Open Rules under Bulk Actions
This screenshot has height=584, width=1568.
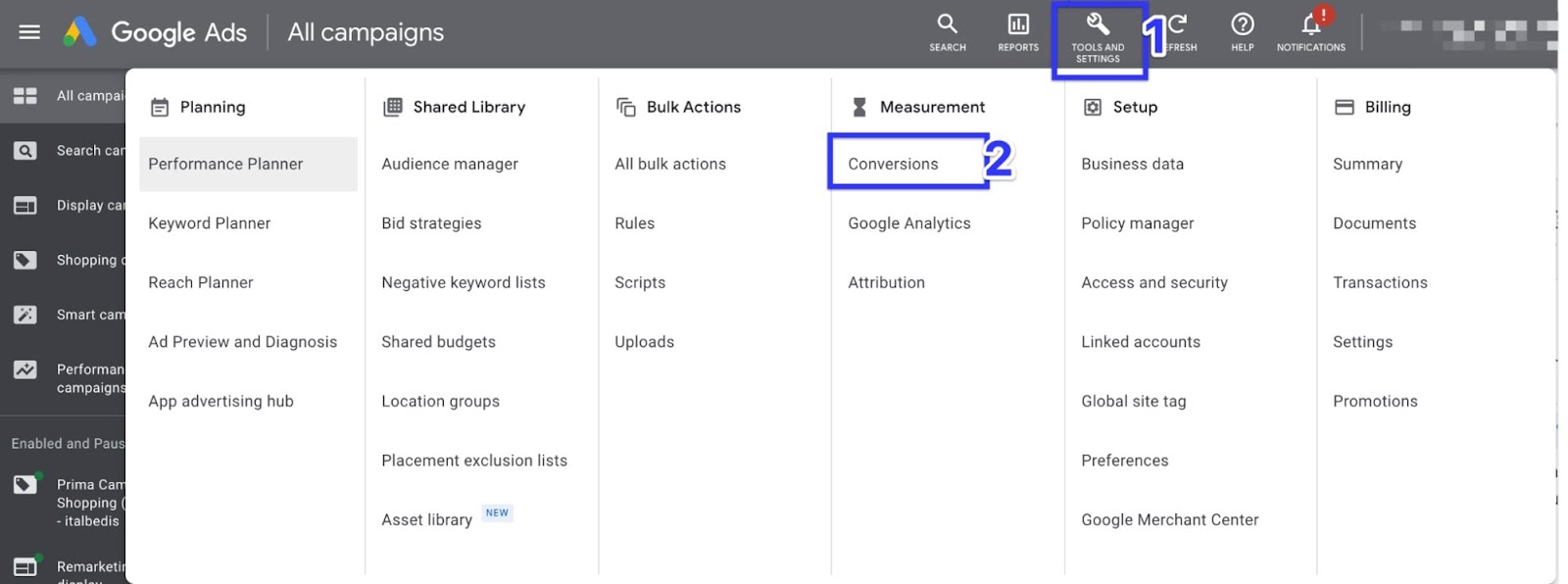click(x=634, y=223)
